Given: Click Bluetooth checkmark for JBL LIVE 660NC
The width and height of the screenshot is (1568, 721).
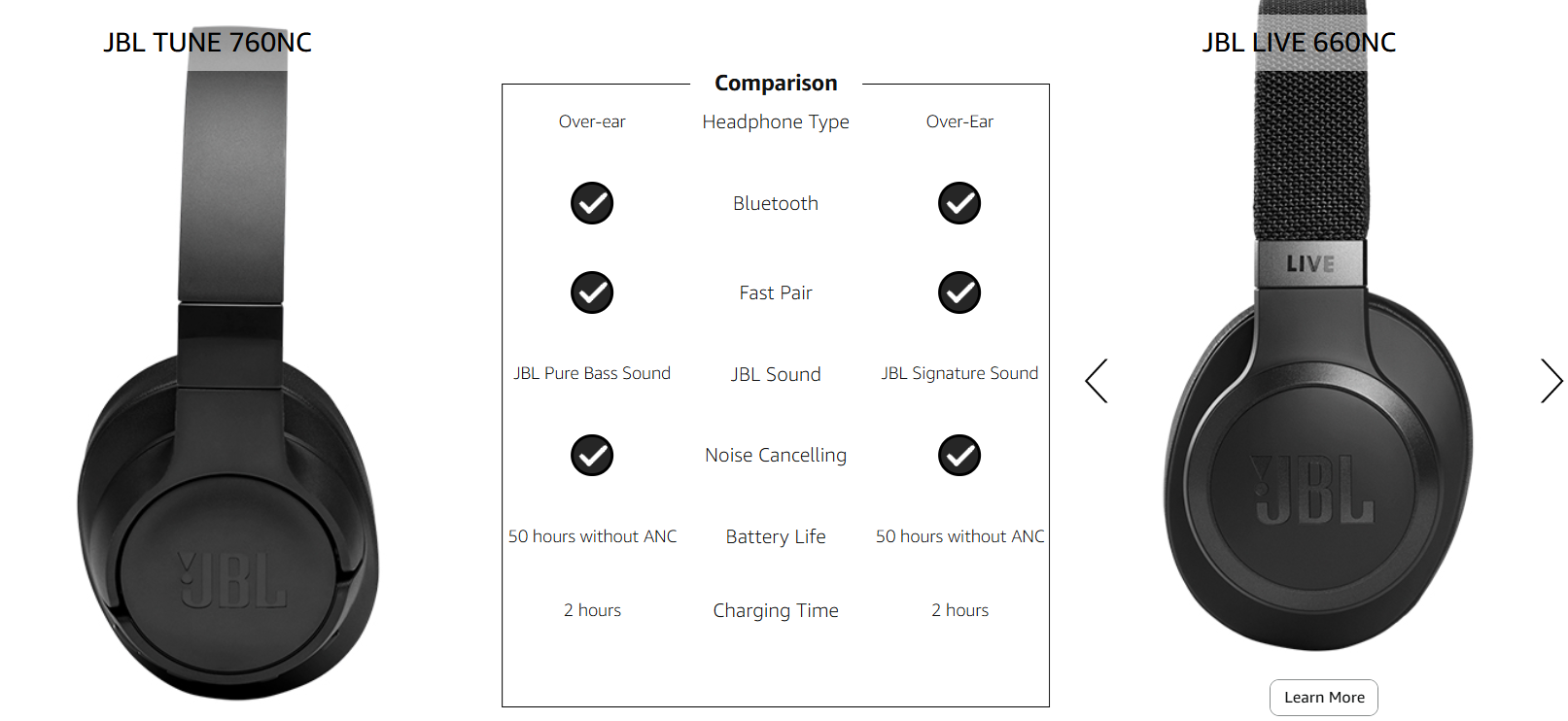Looking at the screenshot, I should click(959, 203).
